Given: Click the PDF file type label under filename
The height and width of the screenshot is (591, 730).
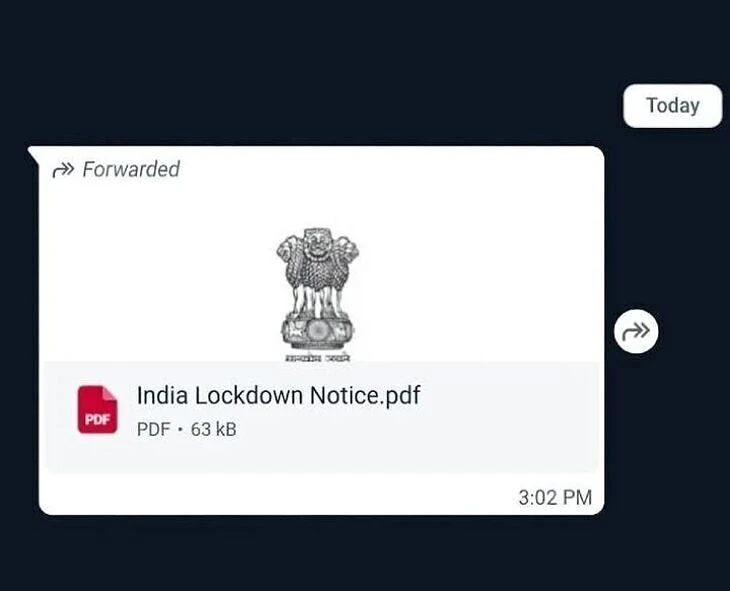Looking at the screenshot, I should tap(154, 429).
